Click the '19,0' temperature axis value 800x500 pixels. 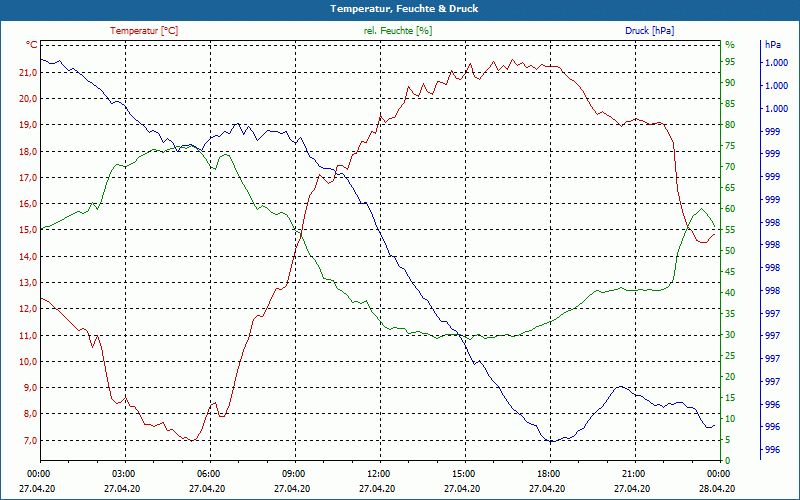pos(28,125)
